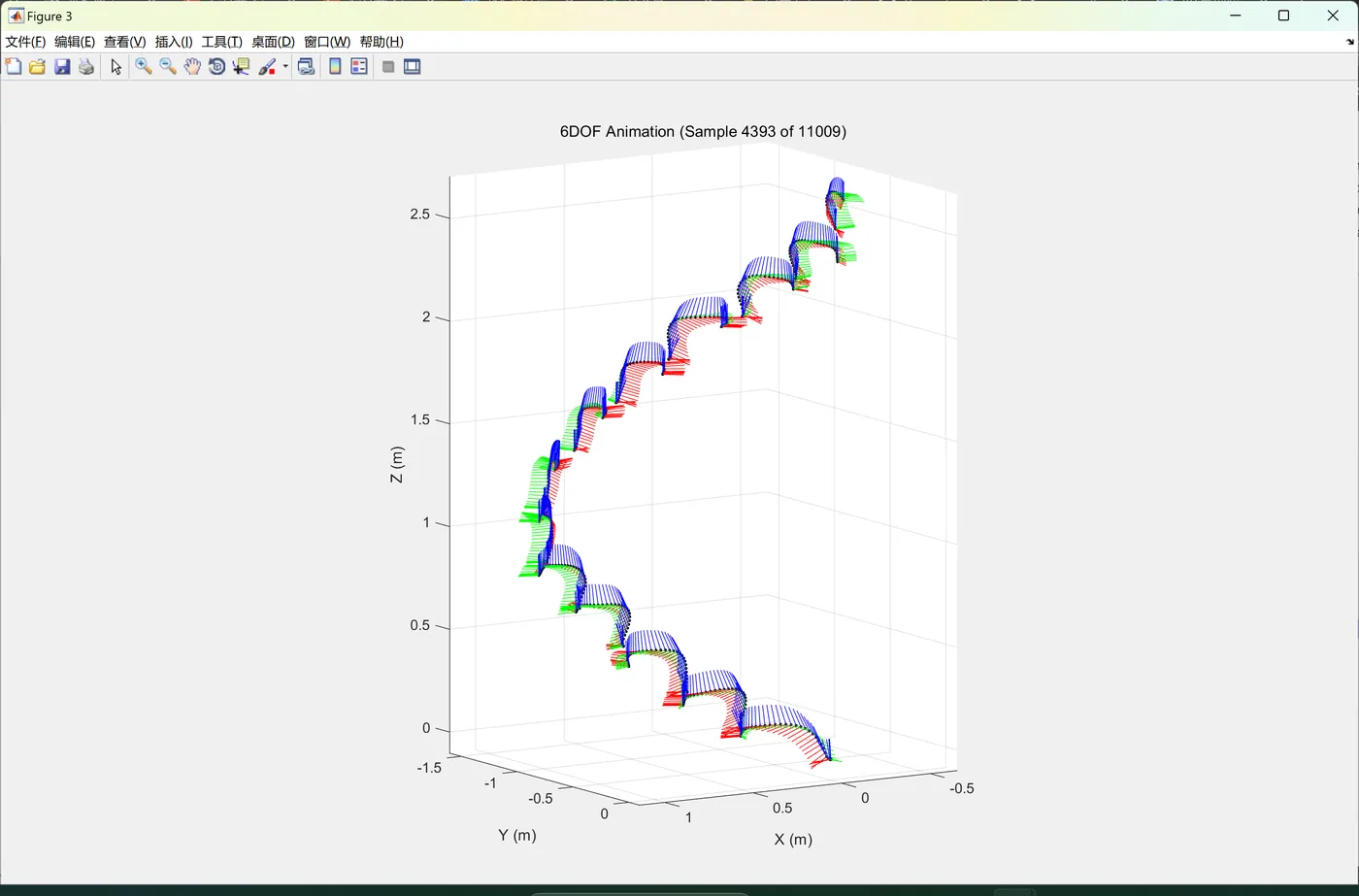Click the Hide Plot Tools icon
Viewport: 1359px width, 896px height.
(x=388, y=66)
